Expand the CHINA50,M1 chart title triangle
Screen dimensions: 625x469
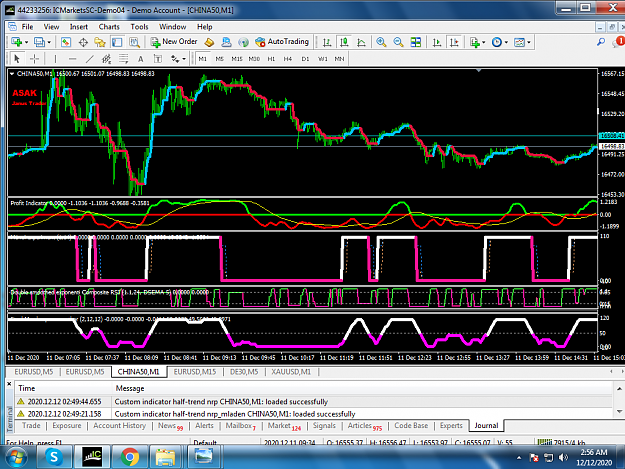coord(12,74)
